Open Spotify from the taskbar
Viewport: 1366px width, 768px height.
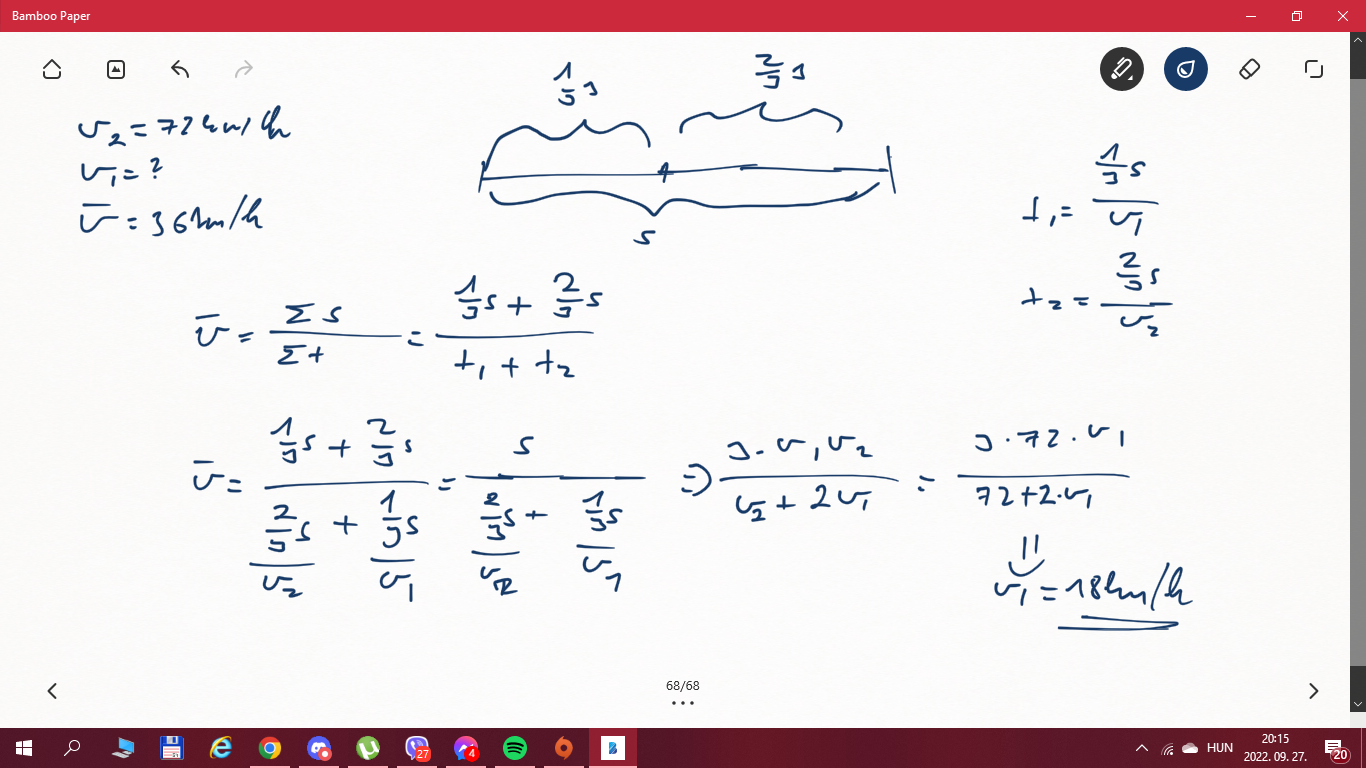(x=515, y=748)
